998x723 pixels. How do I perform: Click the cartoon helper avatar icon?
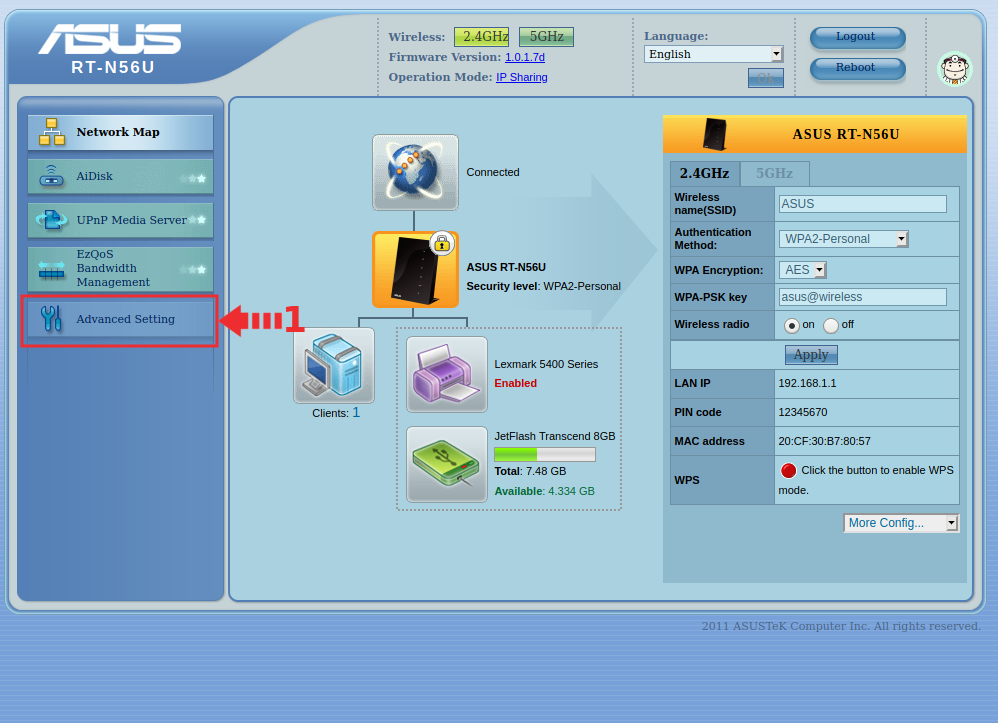tap(955, 69)
